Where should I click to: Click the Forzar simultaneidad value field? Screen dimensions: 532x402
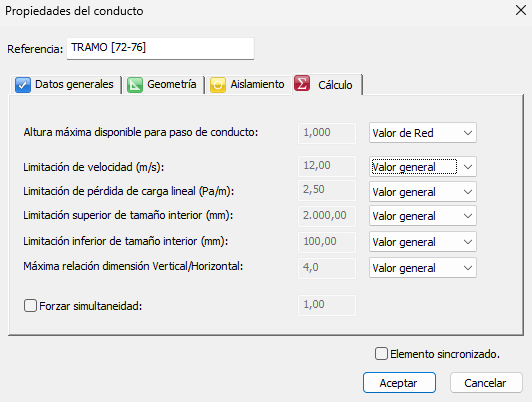tap(327, 305)
